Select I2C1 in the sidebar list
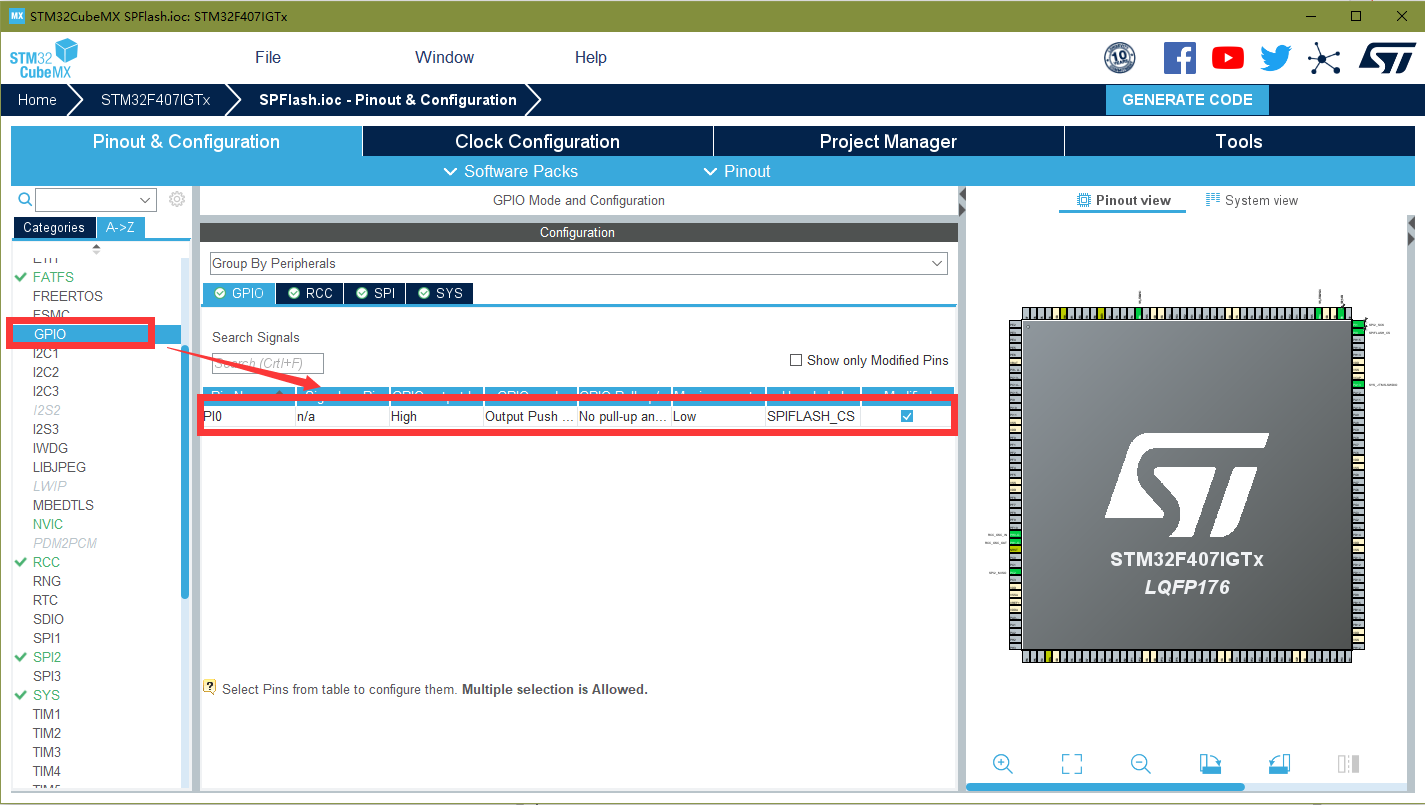The image size is (1425, 805). coord(45,353)
